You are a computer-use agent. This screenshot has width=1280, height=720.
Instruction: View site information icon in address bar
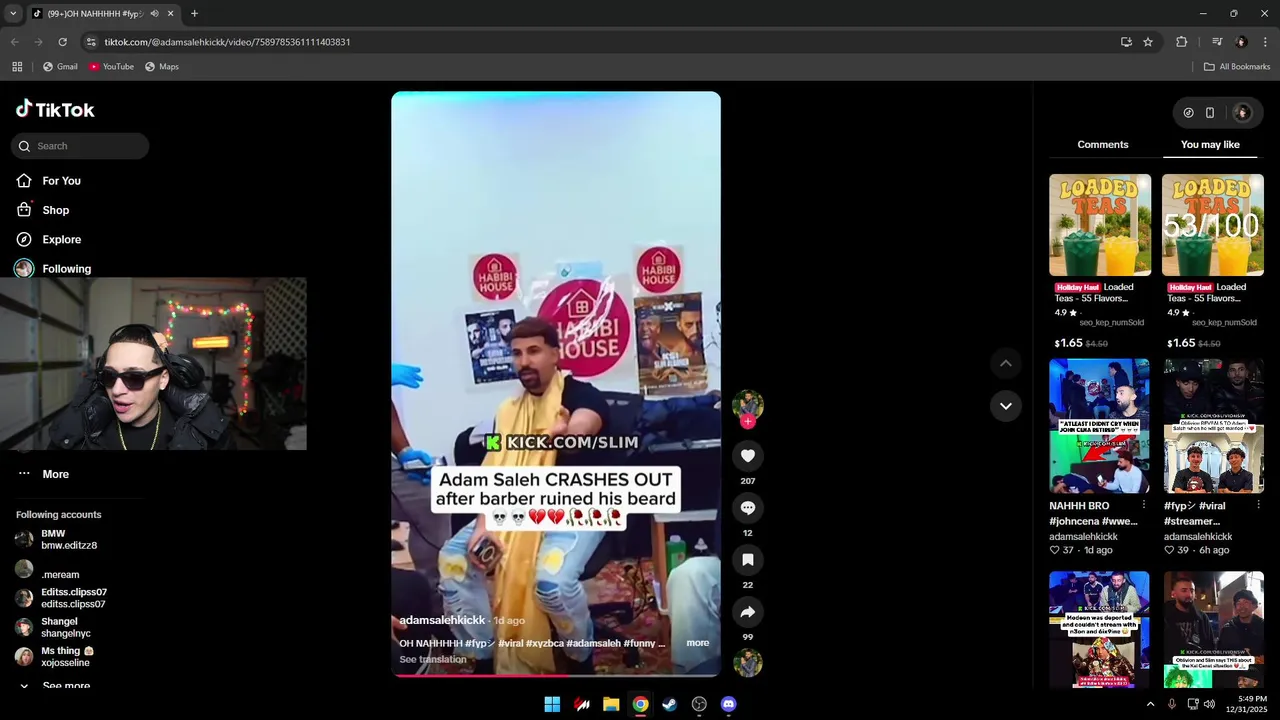tap(92, 42)
